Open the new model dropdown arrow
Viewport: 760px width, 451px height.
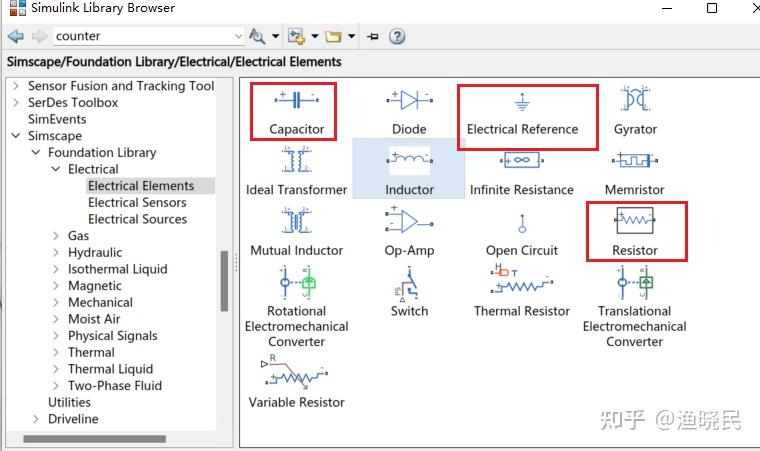315,36
